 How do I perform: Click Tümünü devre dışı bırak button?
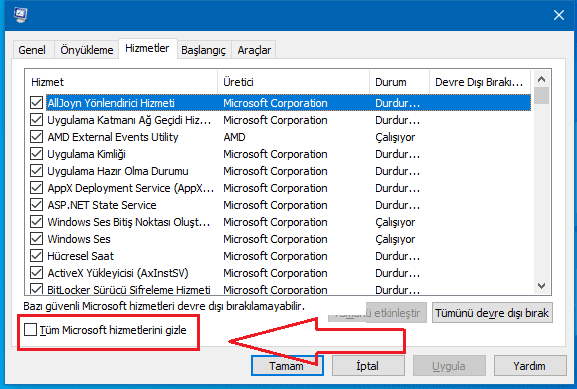click(492, 313)
